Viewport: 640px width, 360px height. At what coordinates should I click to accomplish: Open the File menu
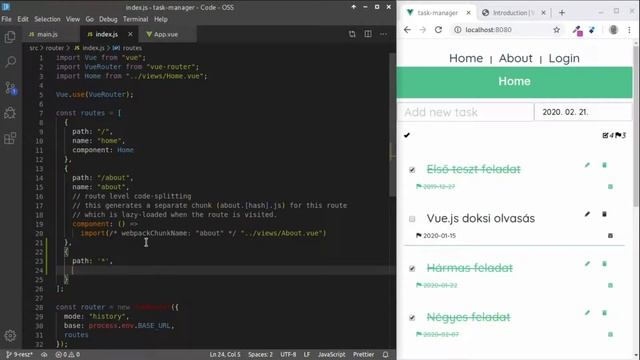(x=7, y=19)
